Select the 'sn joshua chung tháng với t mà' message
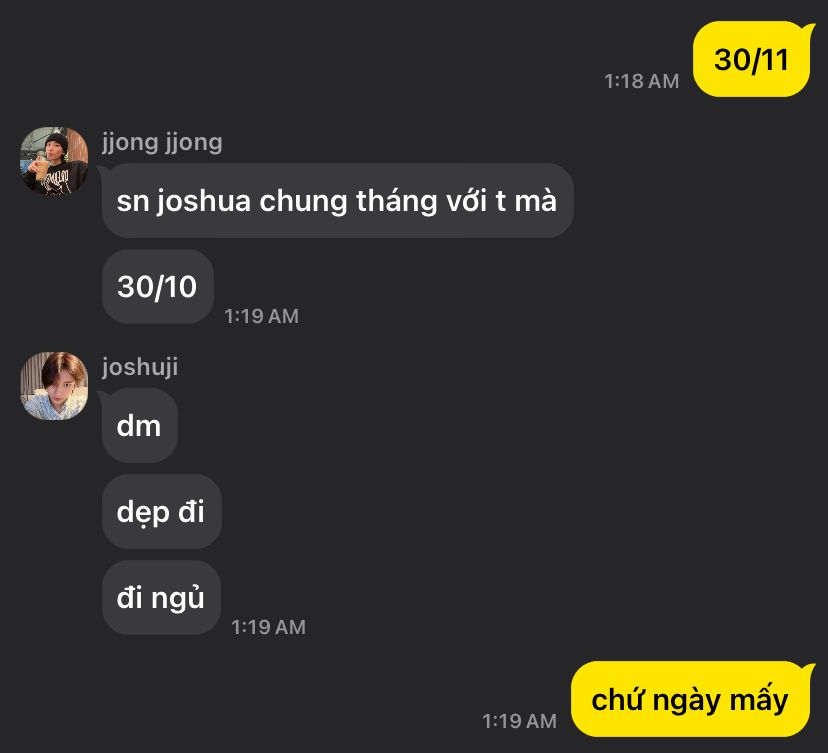 point(337,201)
